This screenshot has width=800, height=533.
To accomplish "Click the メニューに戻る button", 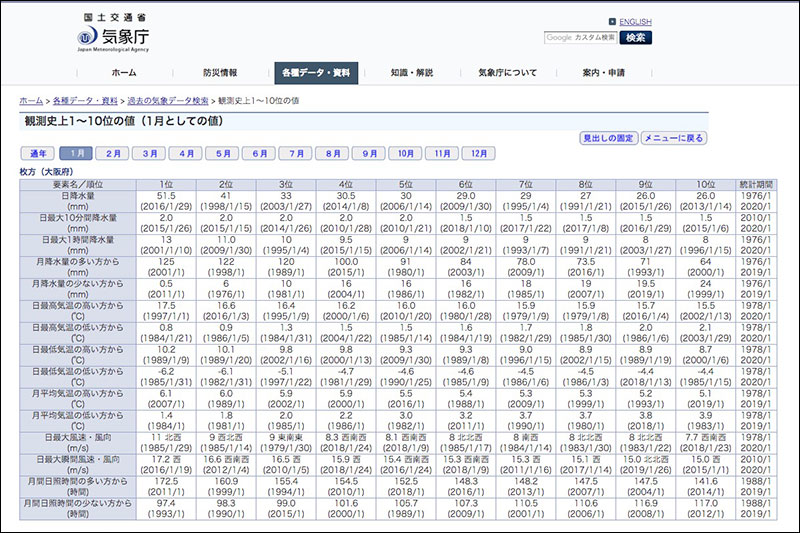I will [x=673, y=138].
